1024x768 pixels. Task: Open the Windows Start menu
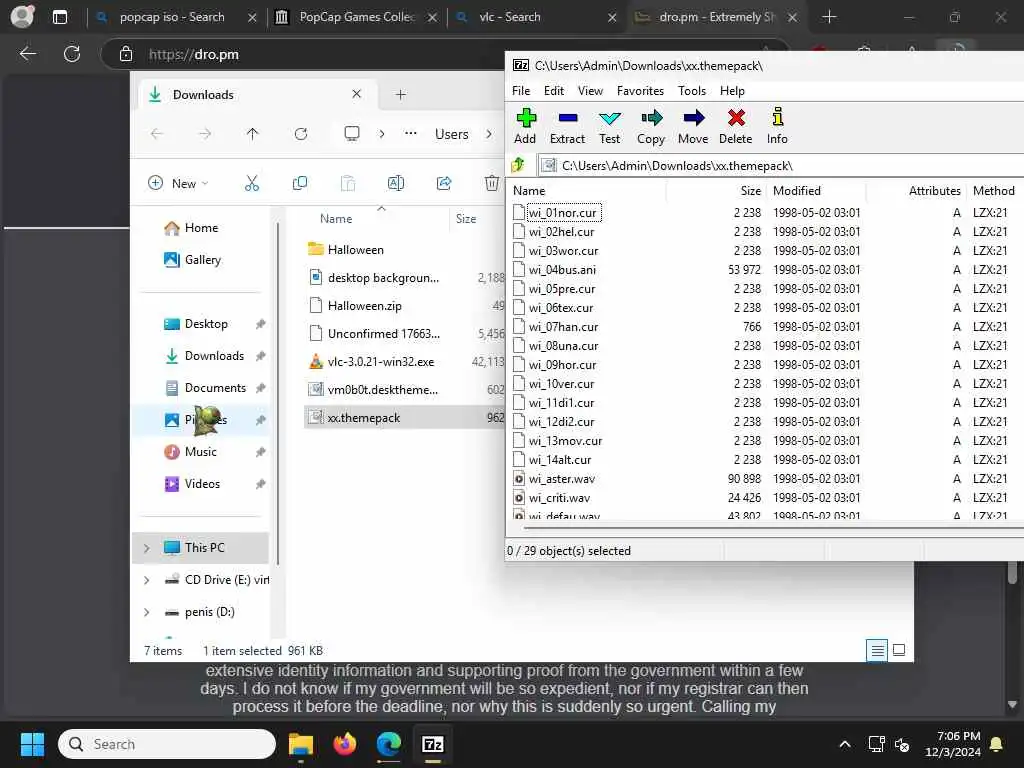(x=32, y=744)
